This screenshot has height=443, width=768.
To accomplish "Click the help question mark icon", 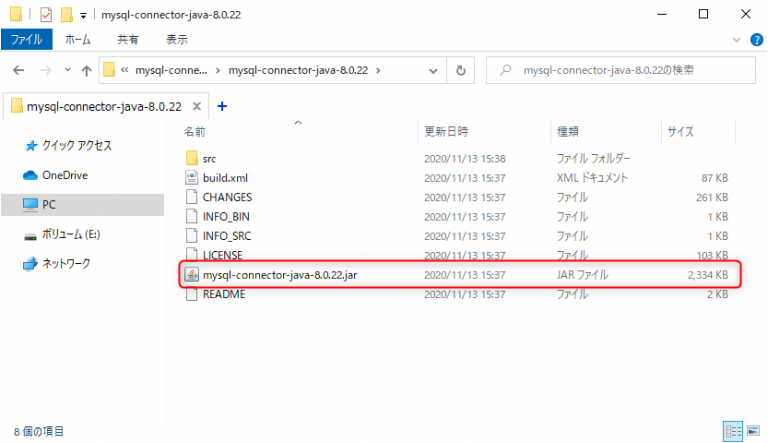I will 757,39.
